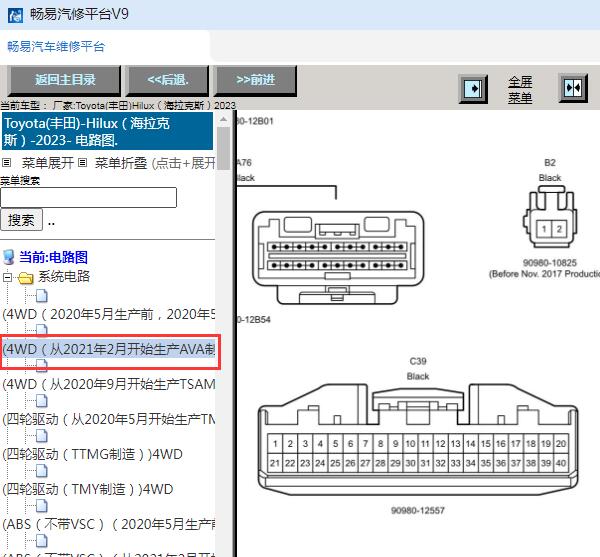Click part number 90980-12557
The width and height of the screenshot is (600, 557).
(x=417, y=510)
